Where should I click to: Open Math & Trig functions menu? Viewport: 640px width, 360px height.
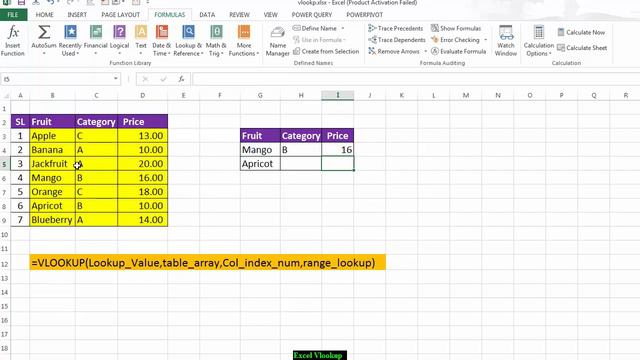coord(216,40)
